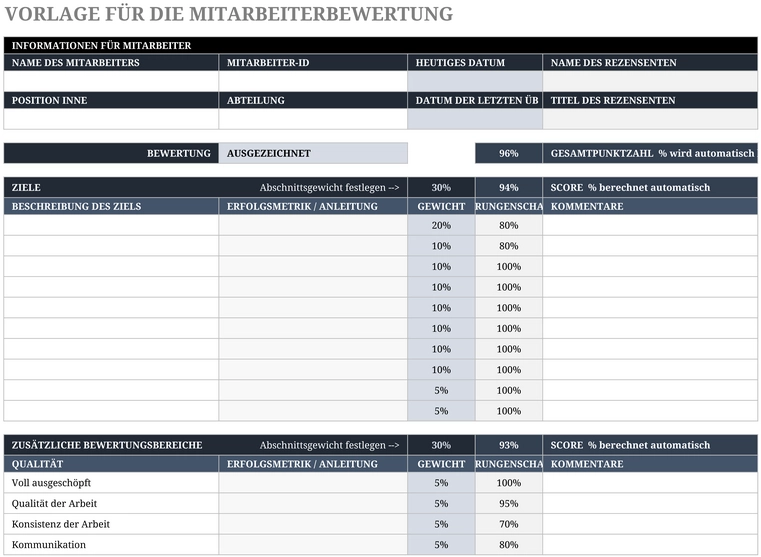Click the field under 'Datum der letzten Üb'
This screenshot has width=761, height=557.
[x=475, y=119]
